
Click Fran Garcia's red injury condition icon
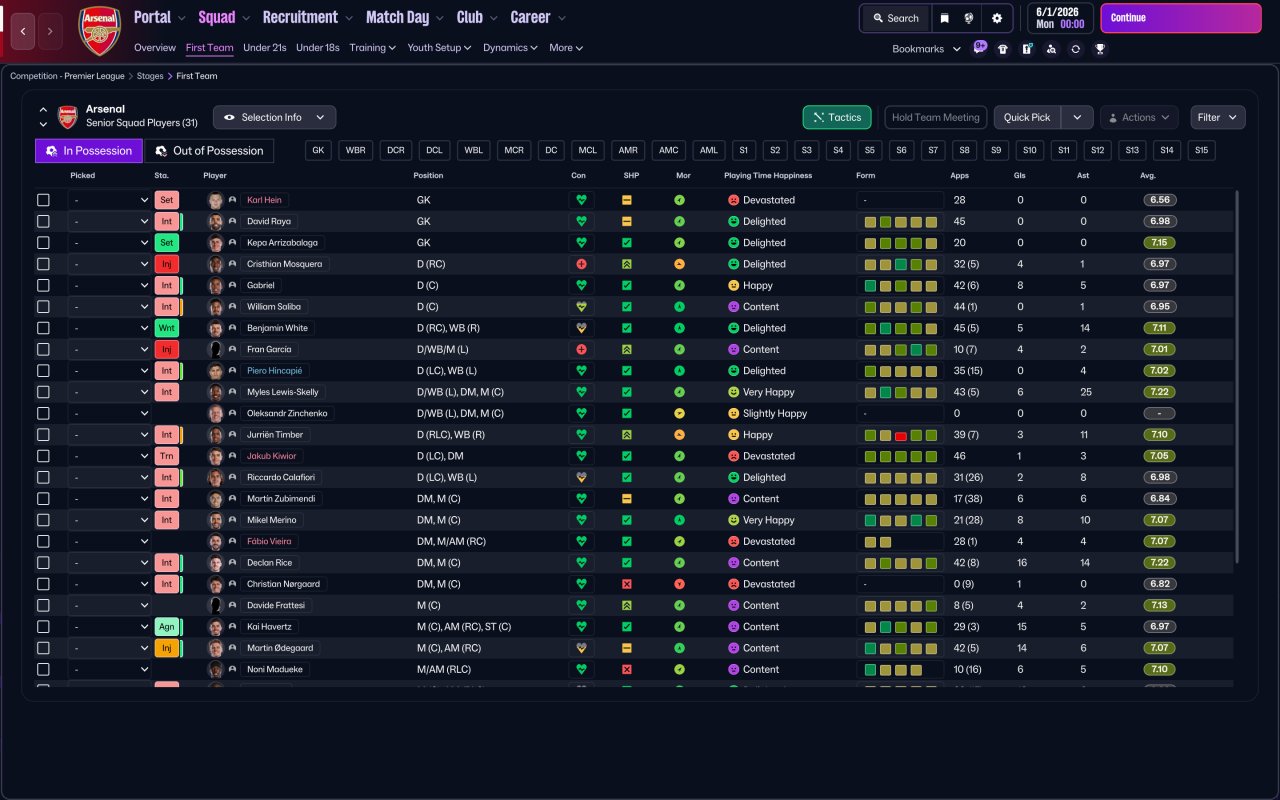tap(581, 349)
